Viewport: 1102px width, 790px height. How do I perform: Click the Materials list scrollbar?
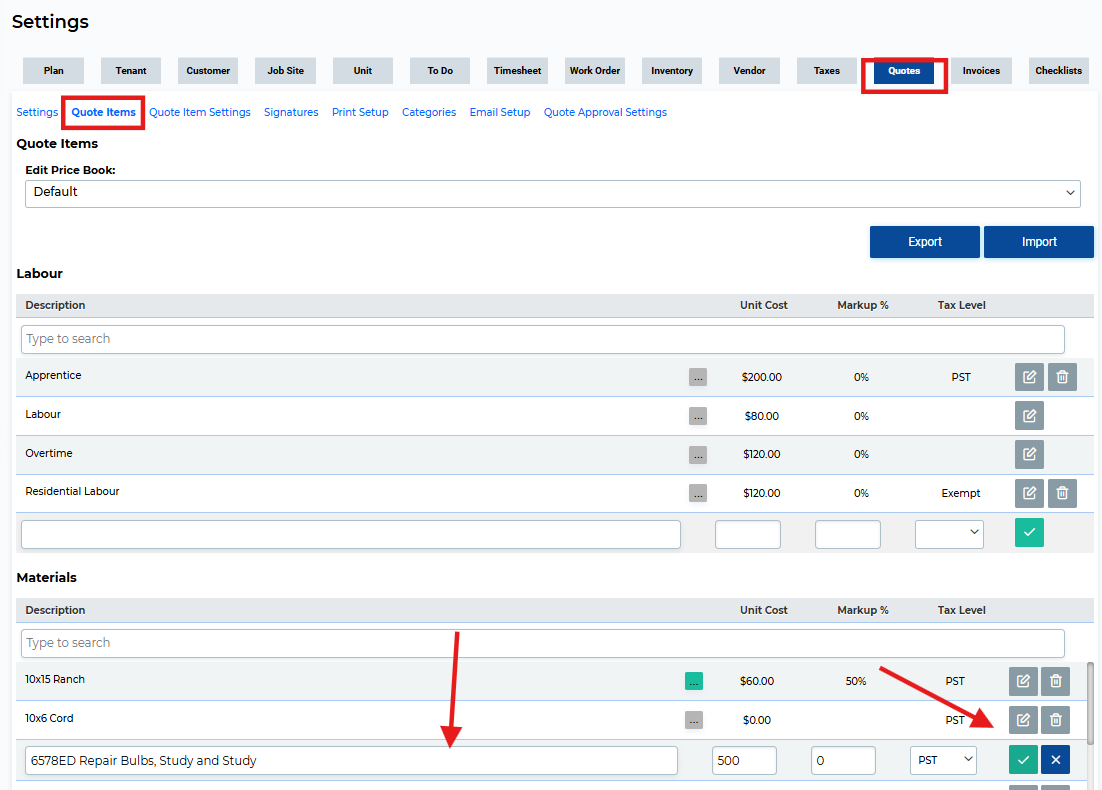(1090, 703)
